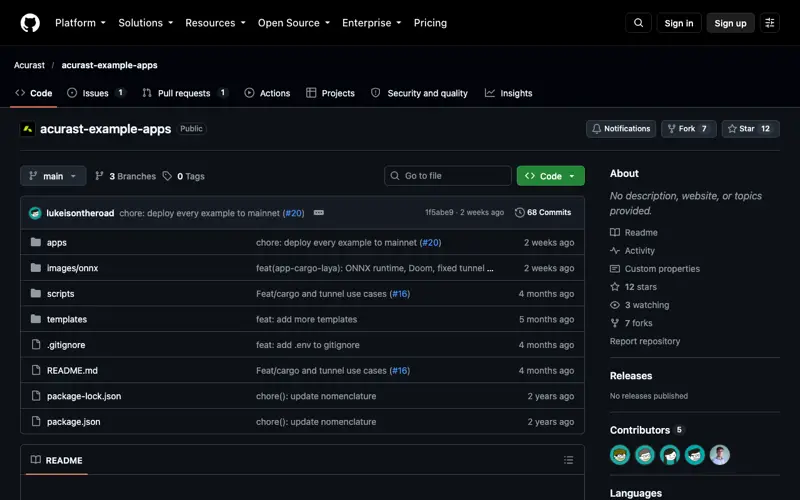Open the README outline list icon
This screenshot has height=500, width=800.
click(x=568, y=460)
